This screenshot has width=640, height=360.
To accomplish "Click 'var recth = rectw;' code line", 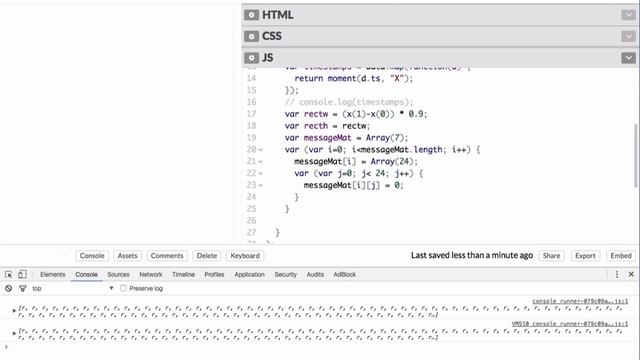I will coord(327,126).
